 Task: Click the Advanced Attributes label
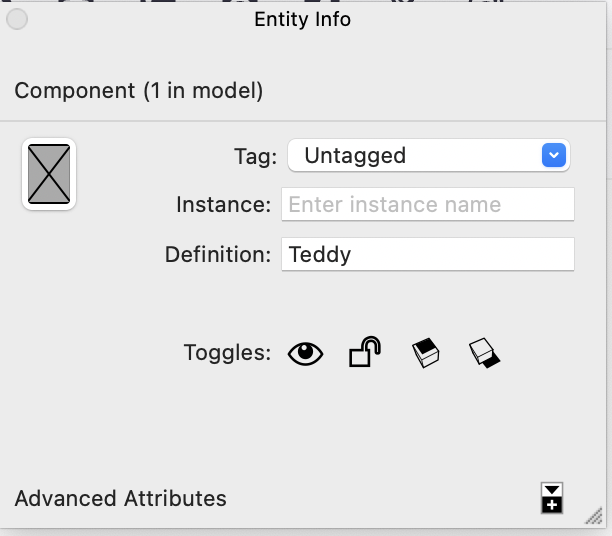[121, 499]
